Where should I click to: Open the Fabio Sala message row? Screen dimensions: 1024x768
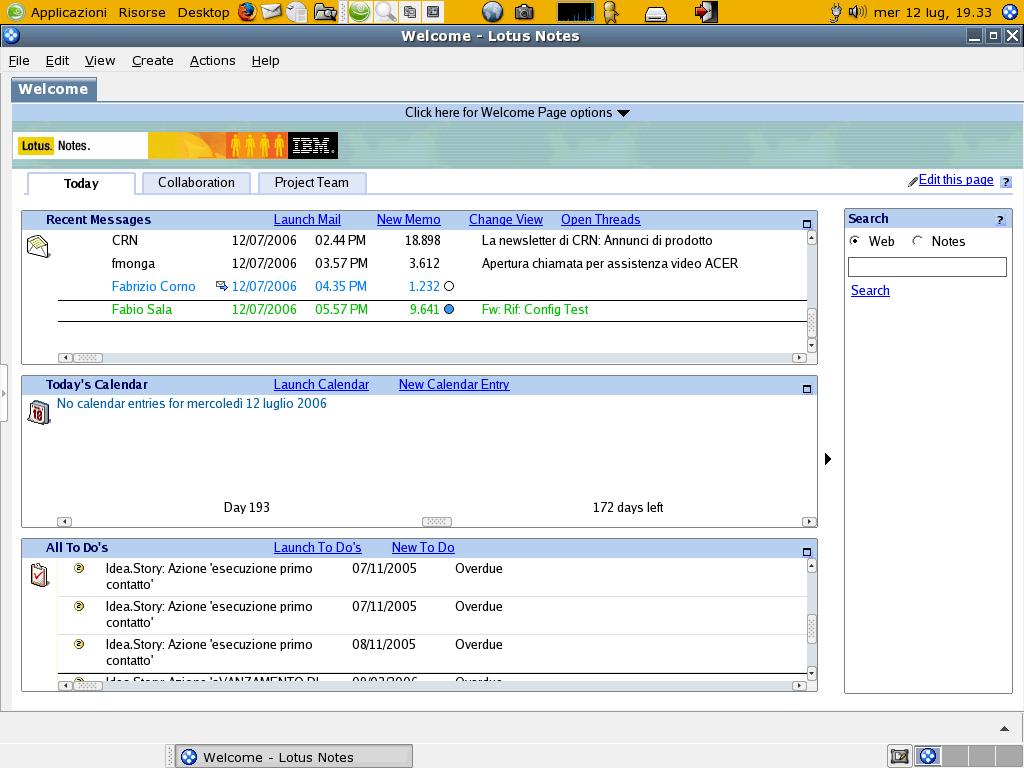coord(432,310)
